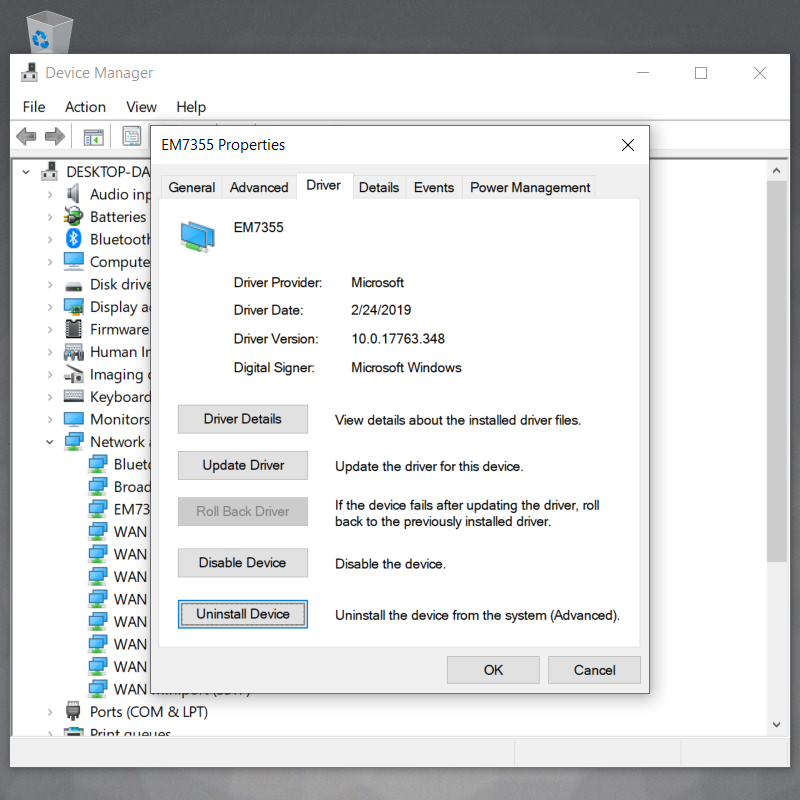Confirm the dialog with OK
Viewport: 800px width, 800px height.
click(493, 669)
